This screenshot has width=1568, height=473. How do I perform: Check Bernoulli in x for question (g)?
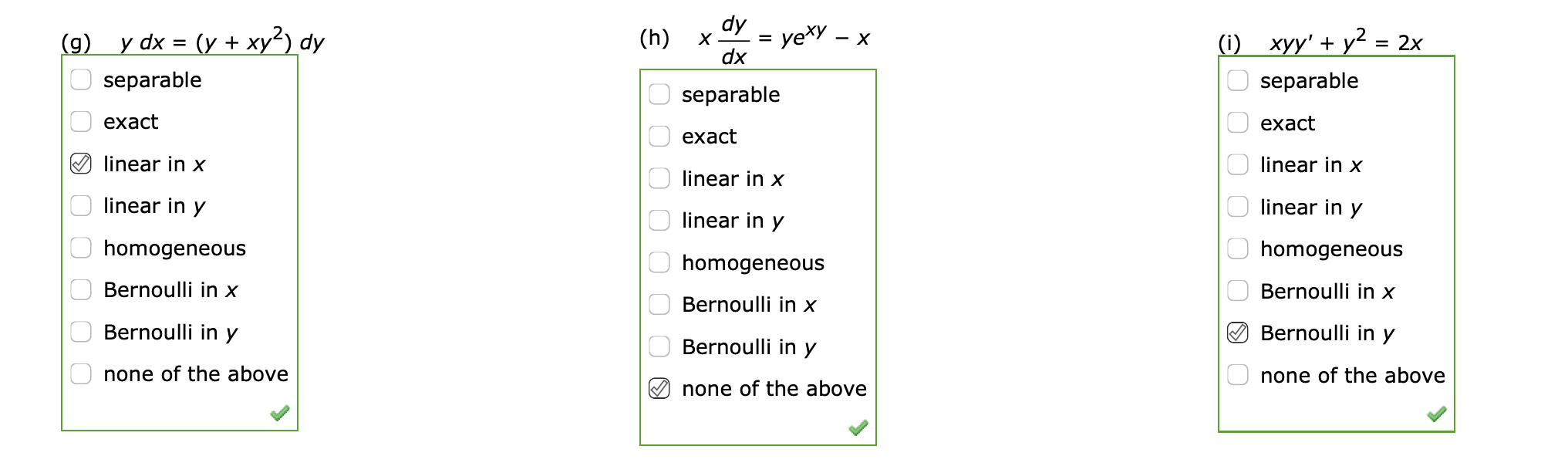(80, 289)
